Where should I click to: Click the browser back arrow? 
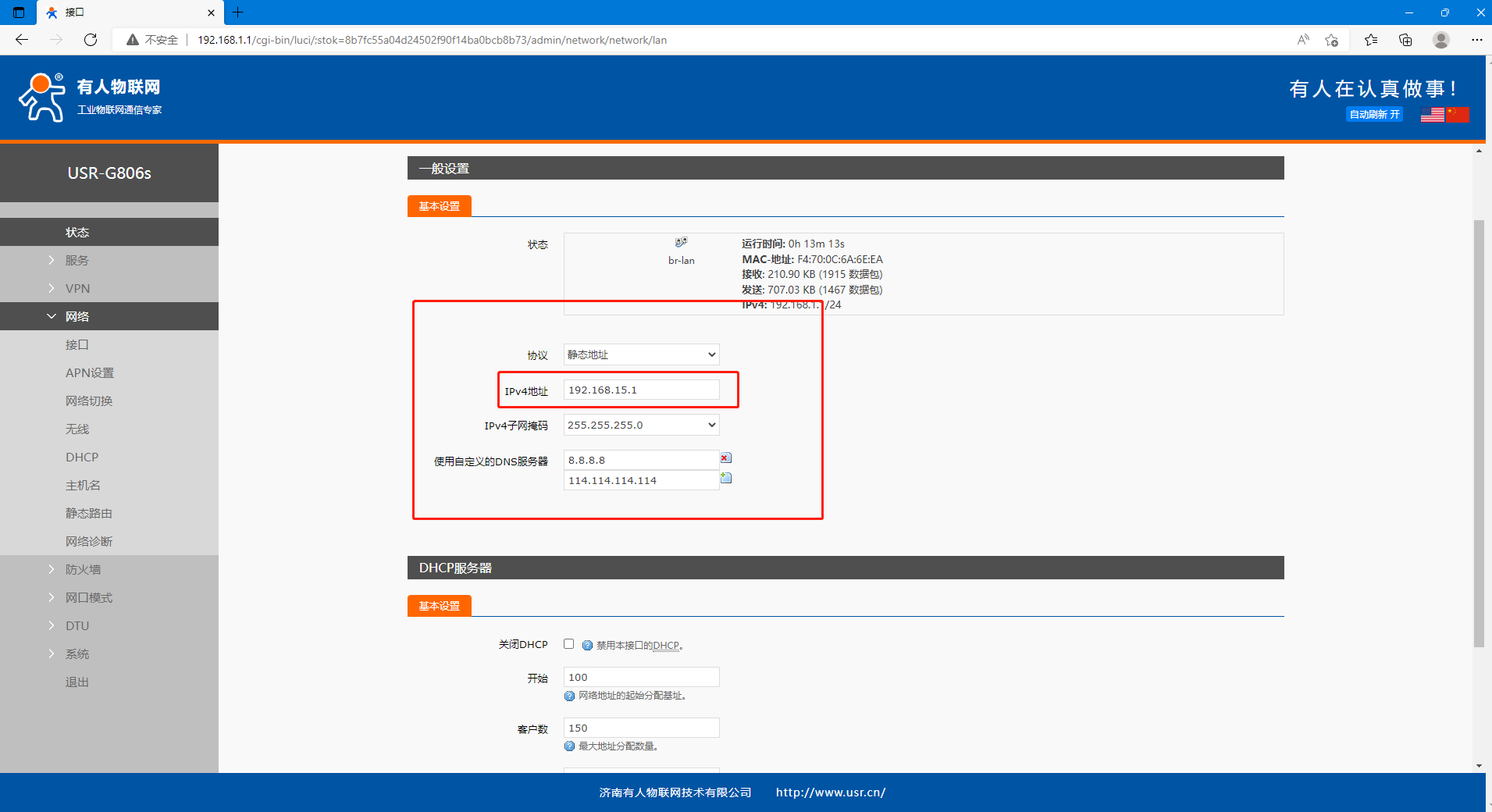[22, 40]
